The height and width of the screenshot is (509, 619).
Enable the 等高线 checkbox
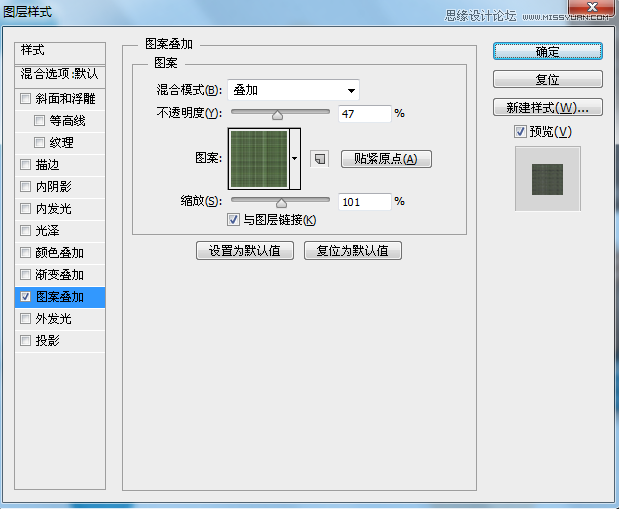39,120
